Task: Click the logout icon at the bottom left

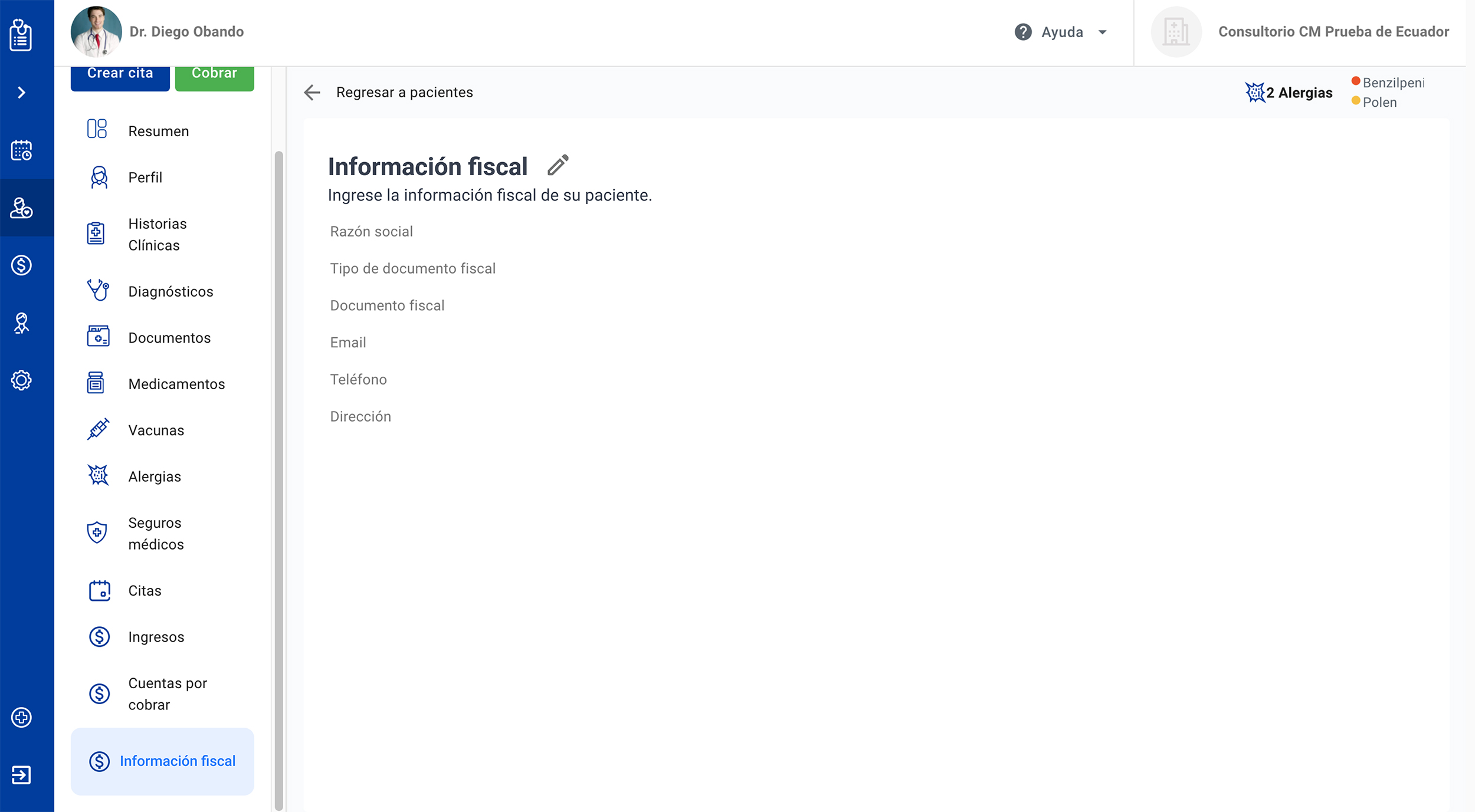Action: click(21, 775)
